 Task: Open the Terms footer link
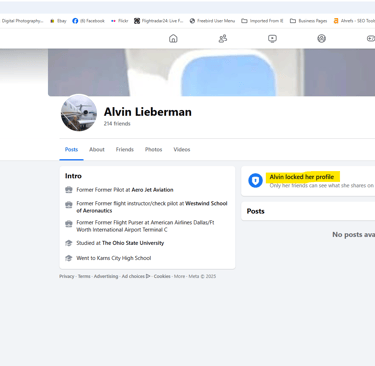pos(84,276)
